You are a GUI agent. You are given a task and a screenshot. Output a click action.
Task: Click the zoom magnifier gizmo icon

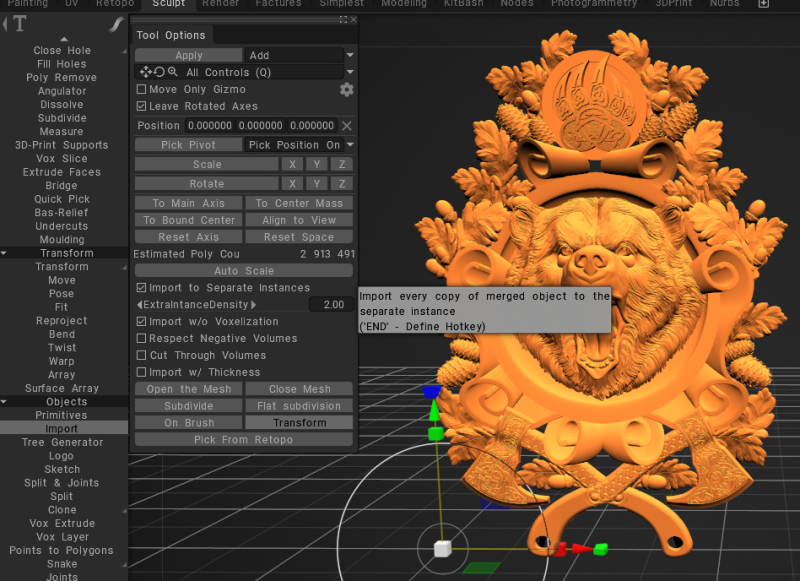pos(173,72)
